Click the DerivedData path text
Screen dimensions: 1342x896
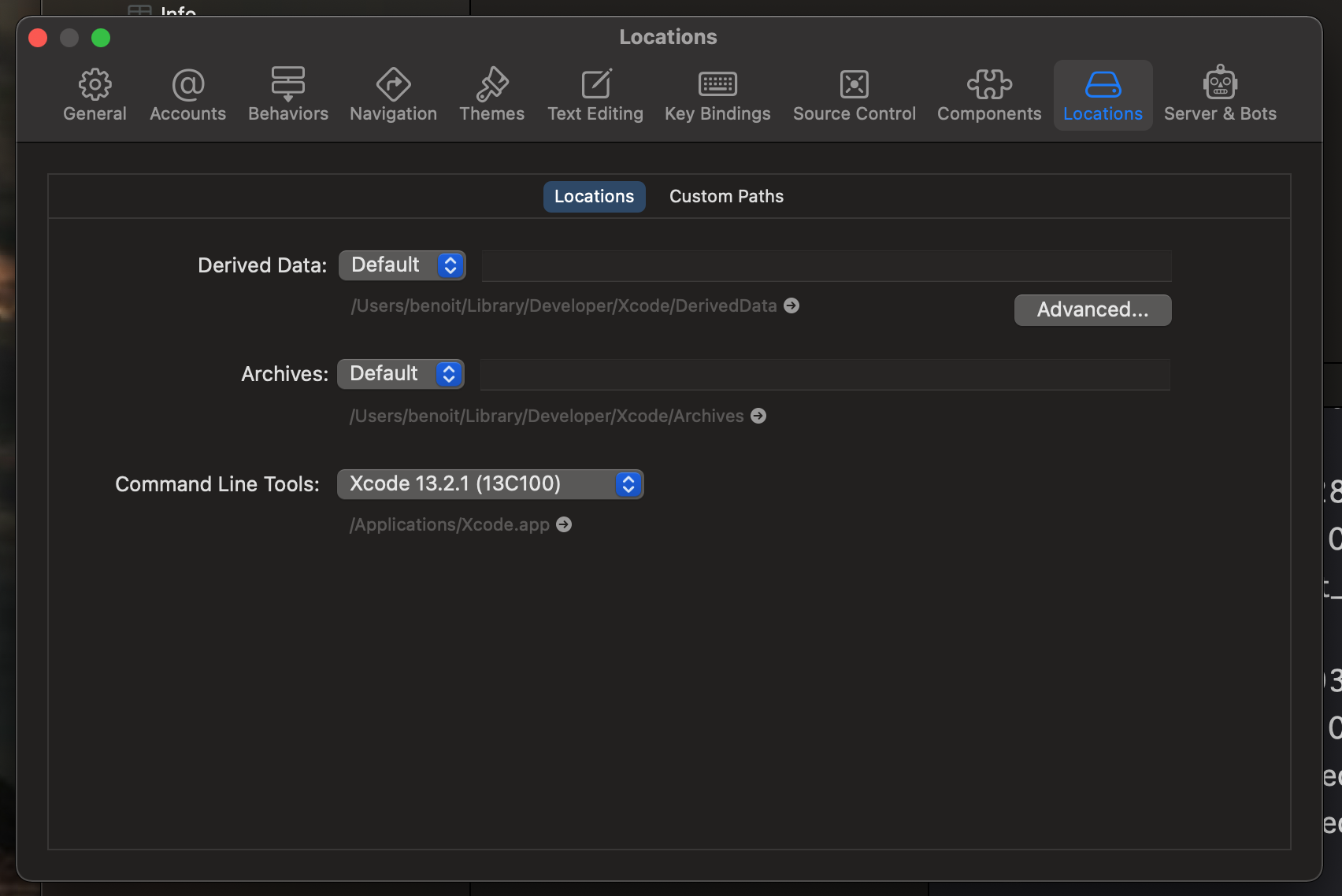[x=564, y=305]
